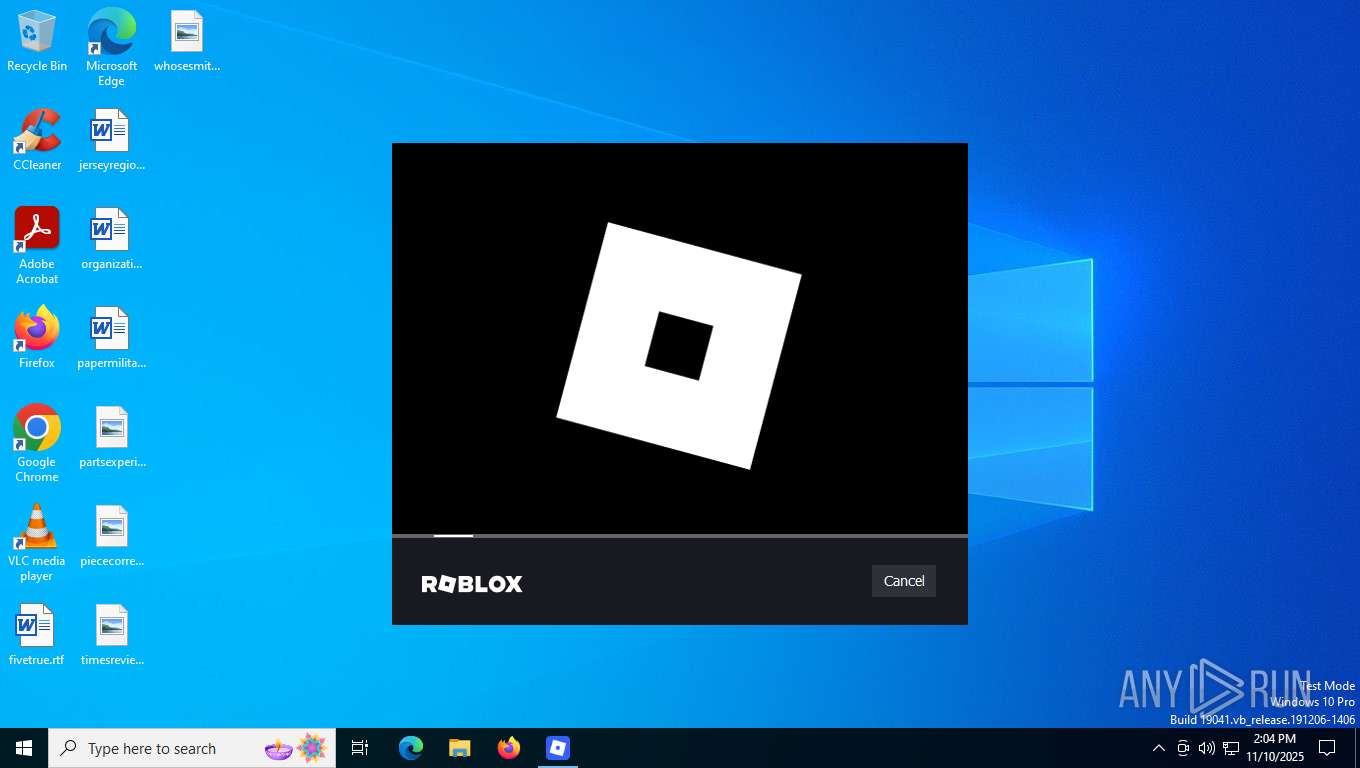1360x768 pixels.
Task: Click the taskbar search box
Action: (x=192, y=748)
